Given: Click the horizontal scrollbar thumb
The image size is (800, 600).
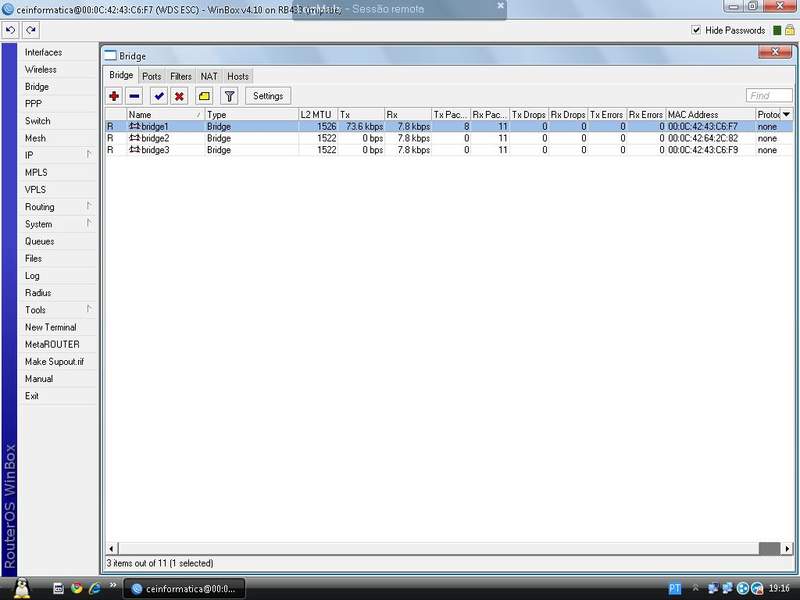Looking at the screenshot, I should (x=769, y=548).
